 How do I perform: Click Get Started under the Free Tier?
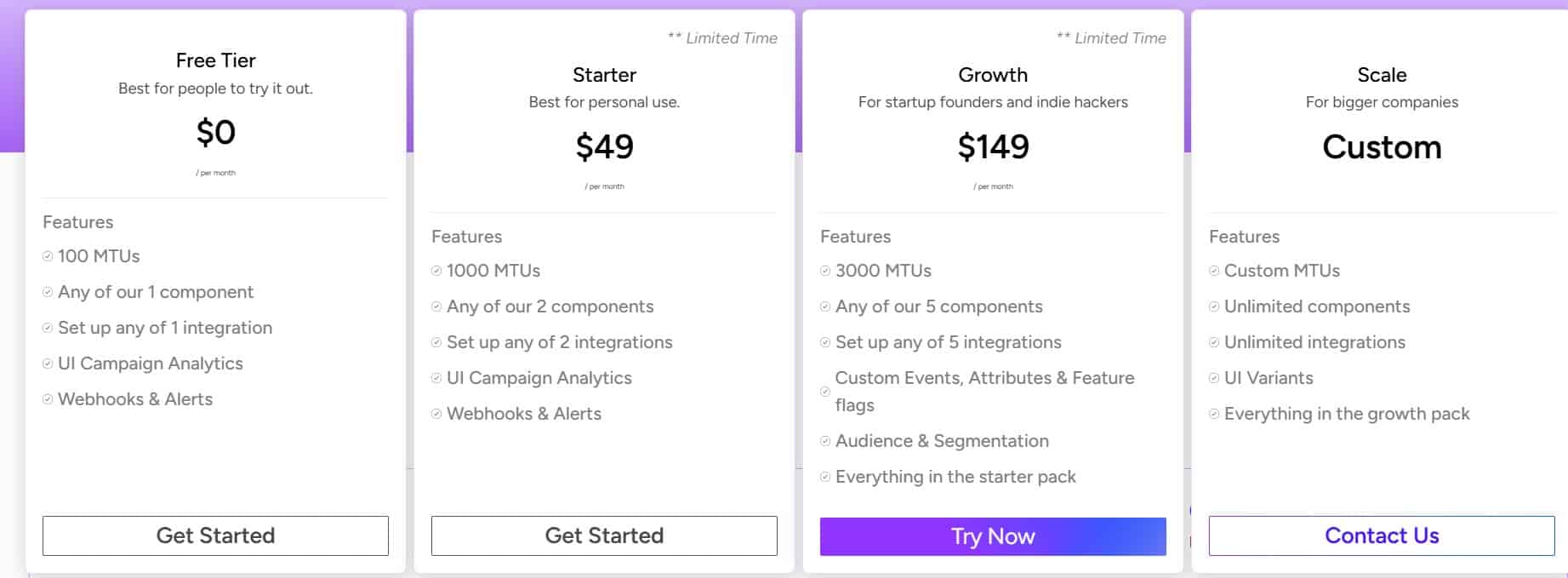pyautogui.click(x=214, y=535)
